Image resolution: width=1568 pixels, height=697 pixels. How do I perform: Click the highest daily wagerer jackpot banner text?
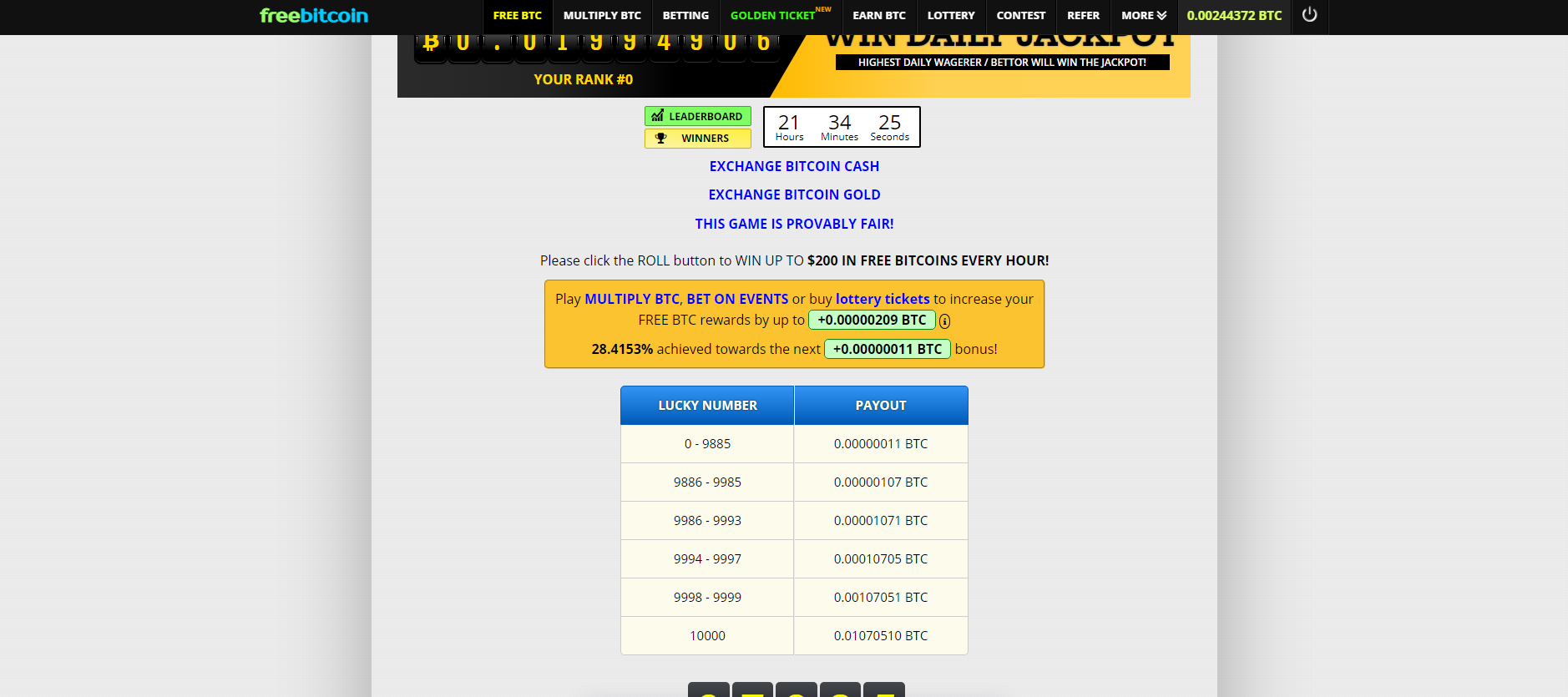[x=1002, y=63]
